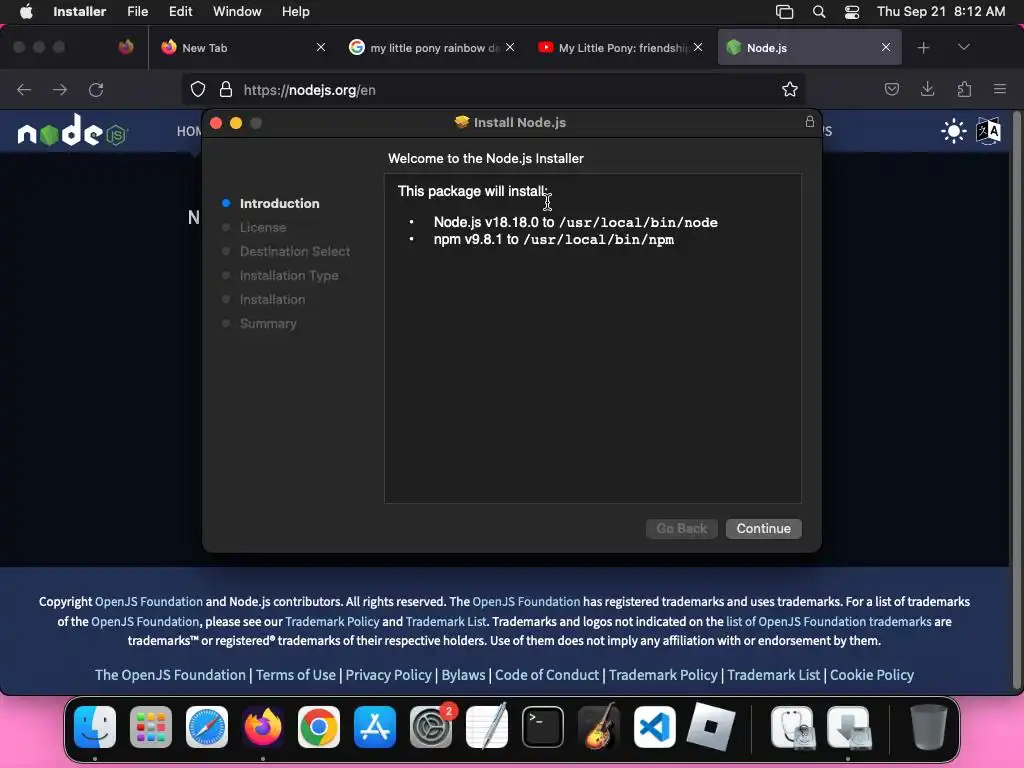This screenshot has height=768, width=1024.
Task: Open Visual Studio Code from the Dock
Action: [x=654, y=727]
